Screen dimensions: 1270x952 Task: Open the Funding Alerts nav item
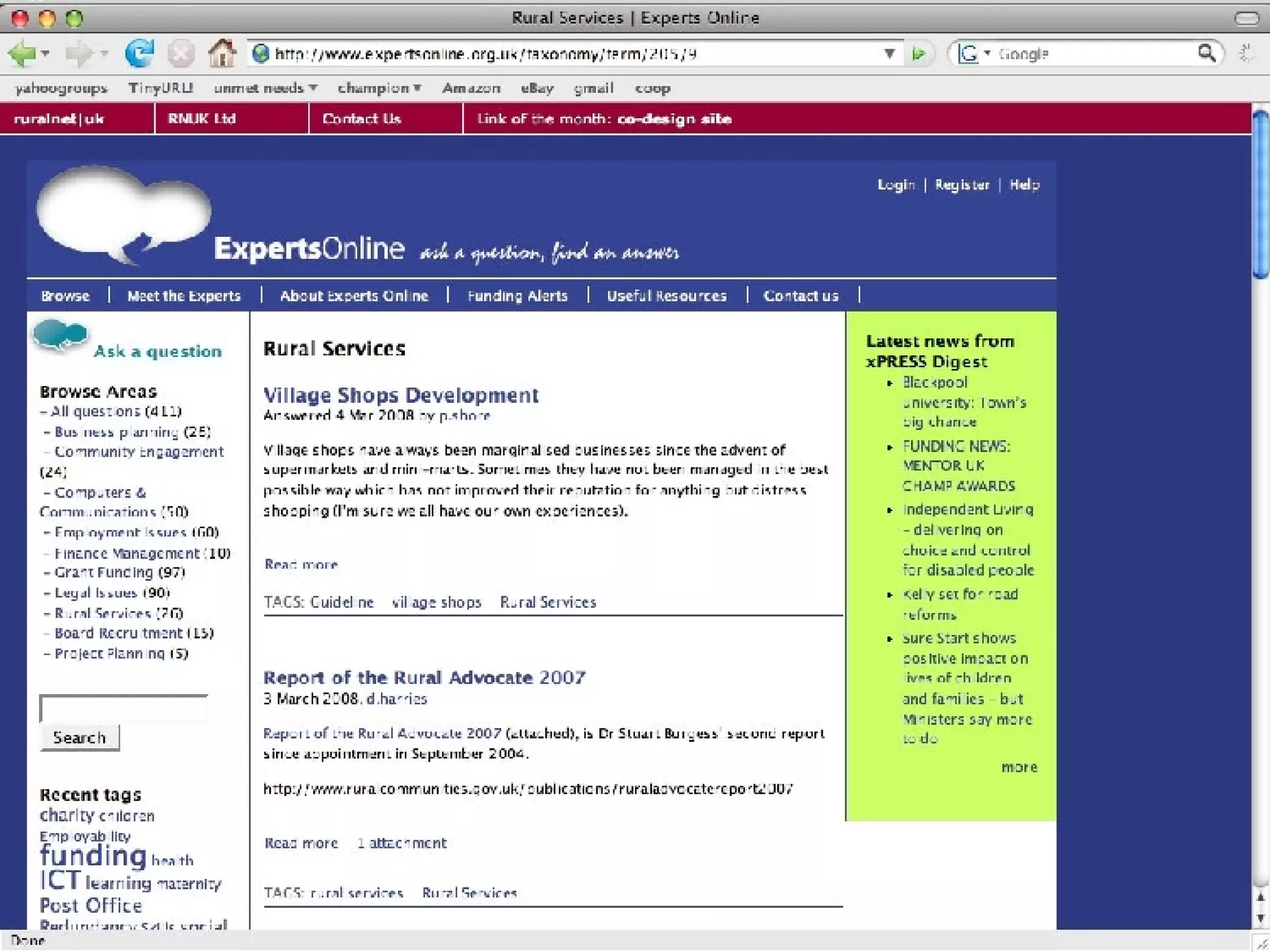pos(517,296)
